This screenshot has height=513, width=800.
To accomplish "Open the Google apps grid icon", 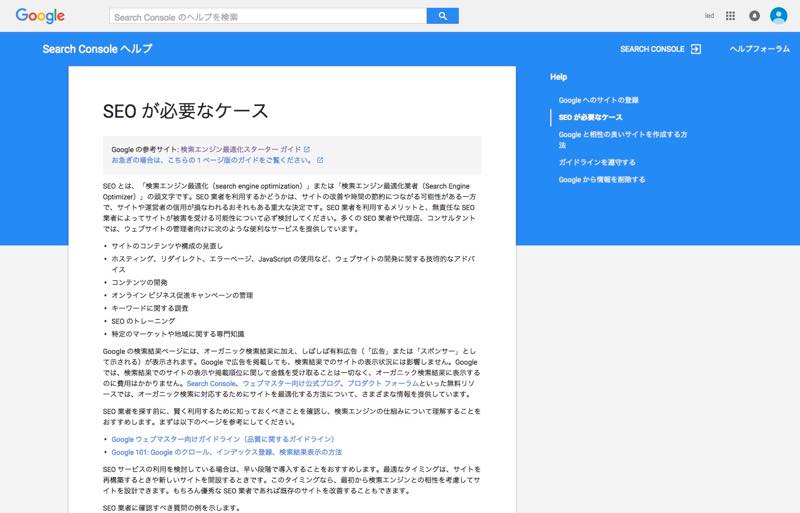I will [730, 16].
